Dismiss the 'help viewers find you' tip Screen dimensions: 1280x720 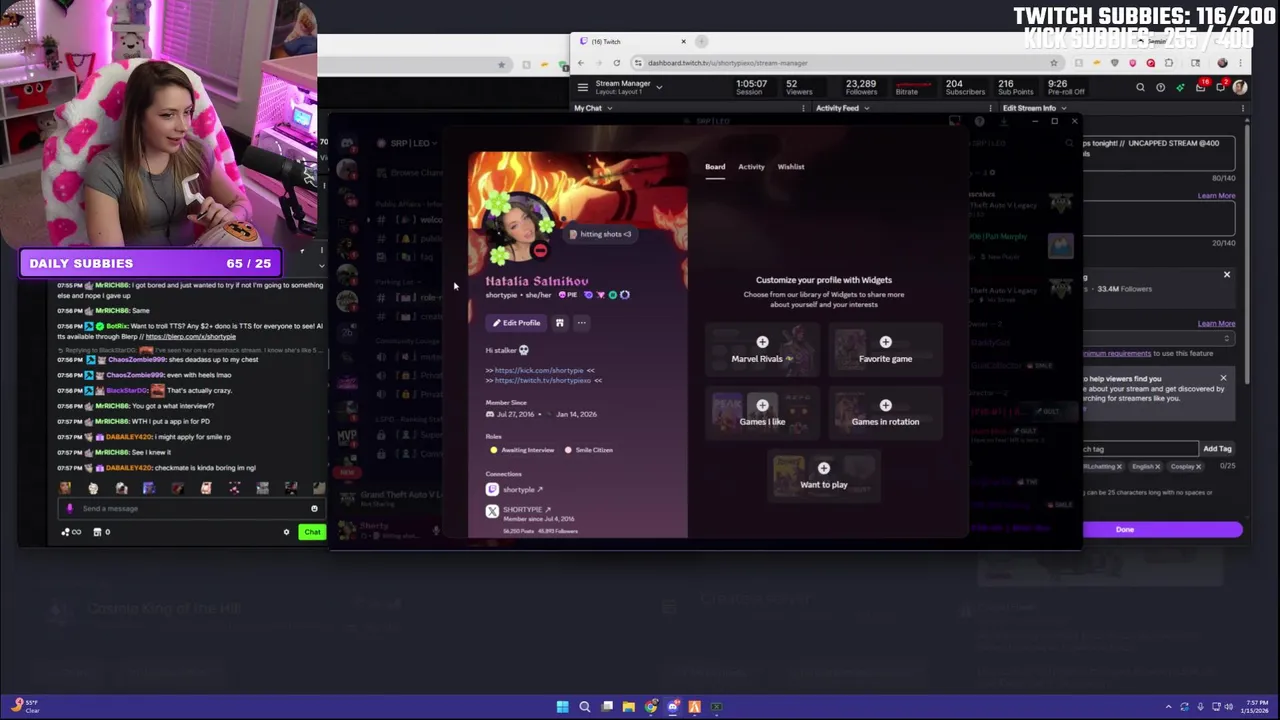click(x=1223, y=378)
